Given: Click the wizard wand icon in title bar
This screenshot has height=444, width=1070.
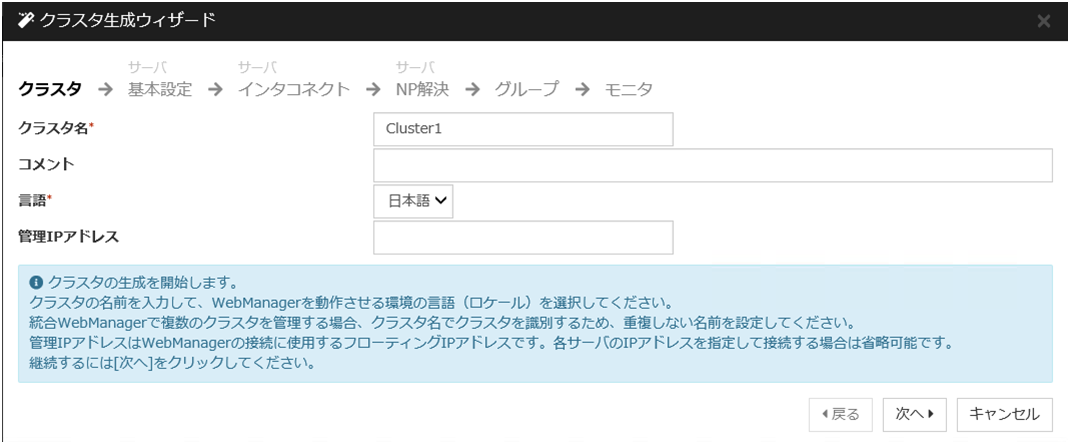Looking at the screenshot, I should click(x=25, y=21).
